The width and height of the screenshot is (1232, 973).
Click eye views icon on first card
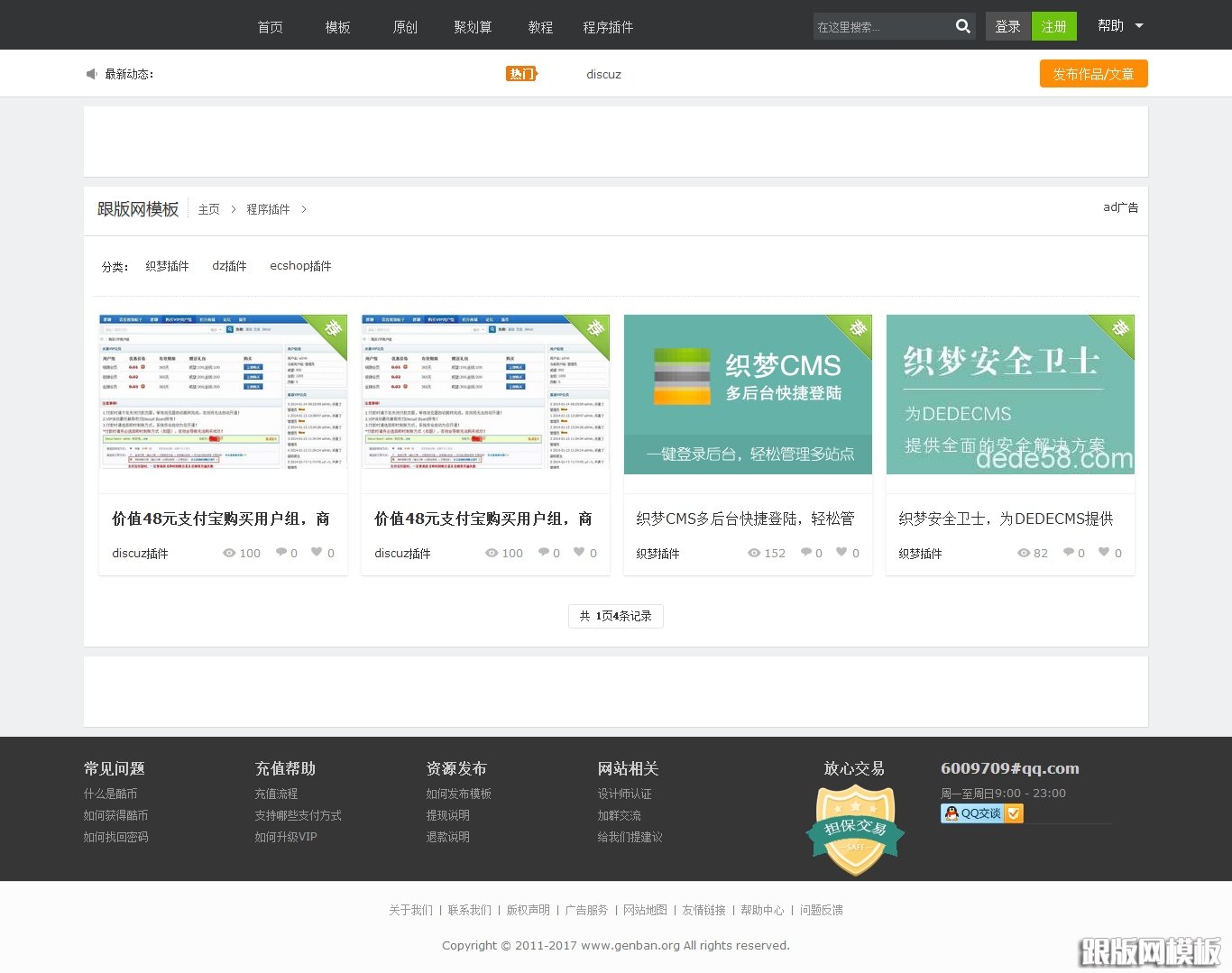coord(229,553)
